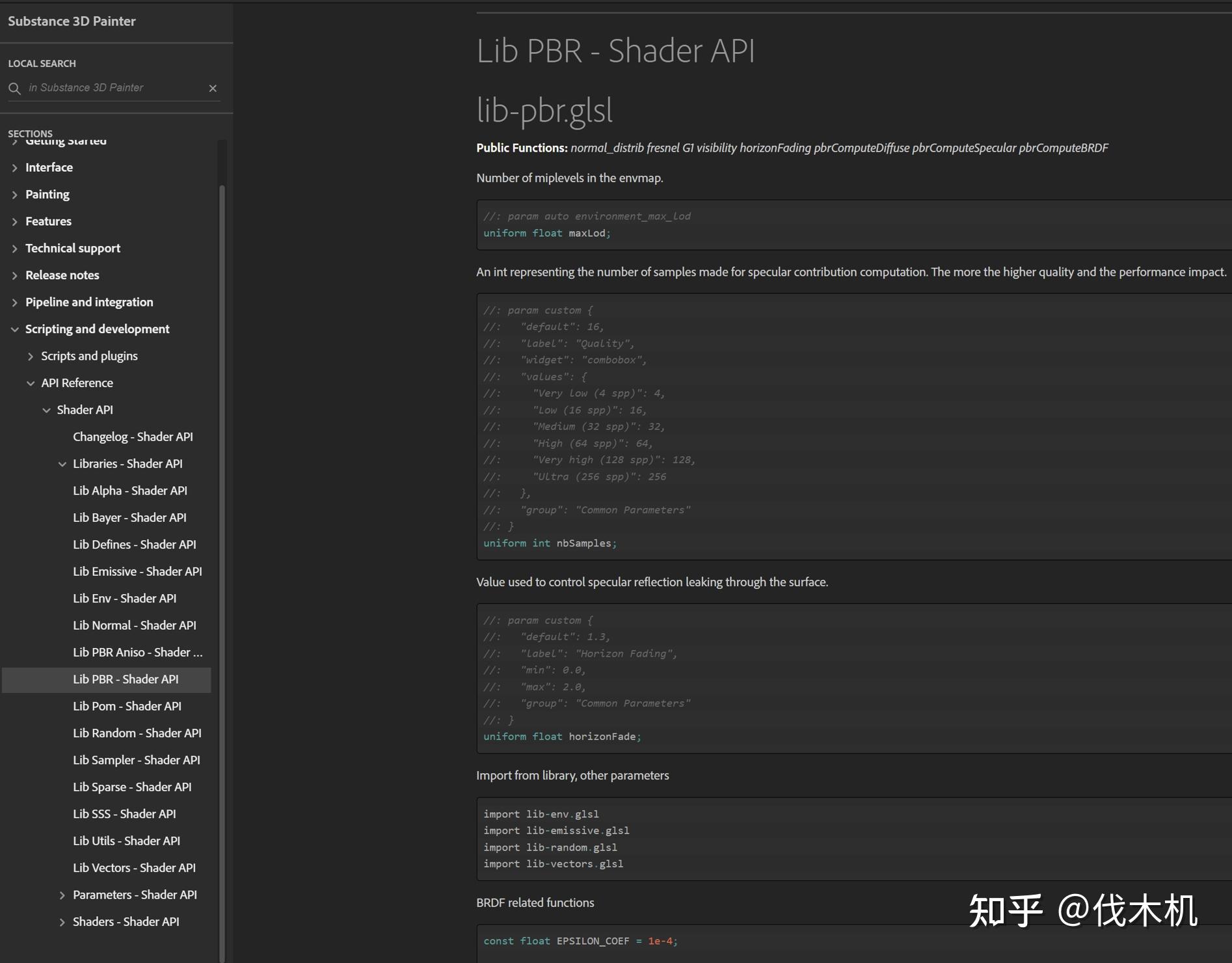Expand Scripts and plugins

click(31, 356)
